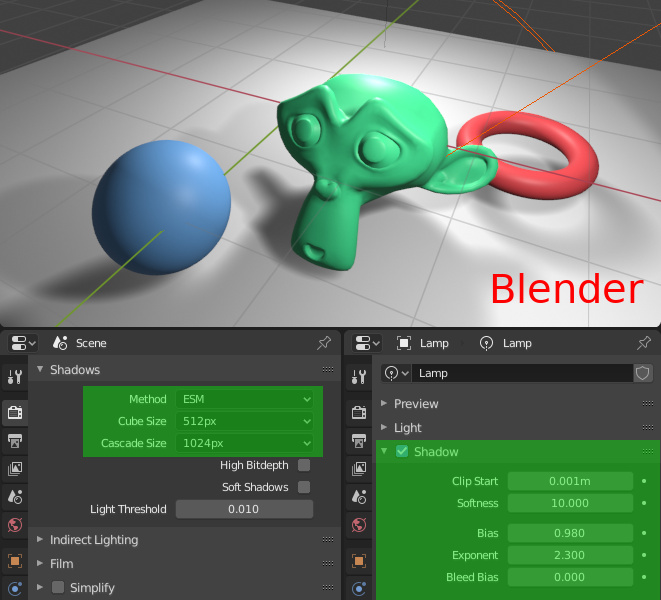Pin the Scene properties panel

tap(324, 343)
